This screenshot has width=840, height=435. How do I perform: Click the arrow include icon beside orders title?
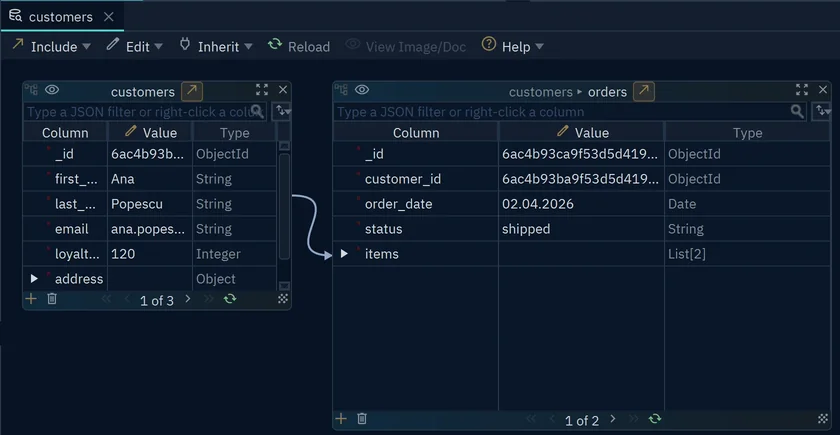pyautogui.click(x=644, y=92)
